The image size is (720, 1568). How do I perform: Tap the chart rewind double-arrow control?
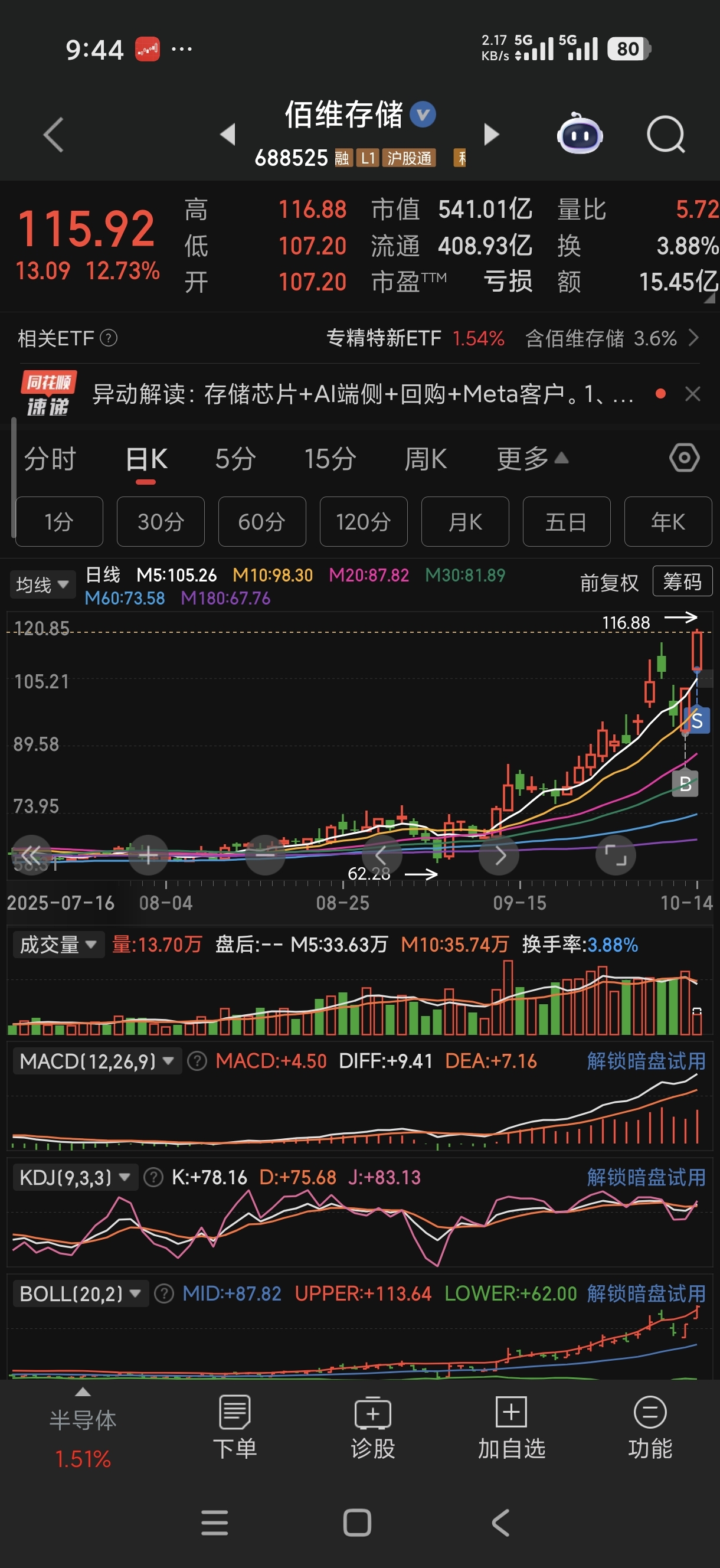(x=31, y=855)
